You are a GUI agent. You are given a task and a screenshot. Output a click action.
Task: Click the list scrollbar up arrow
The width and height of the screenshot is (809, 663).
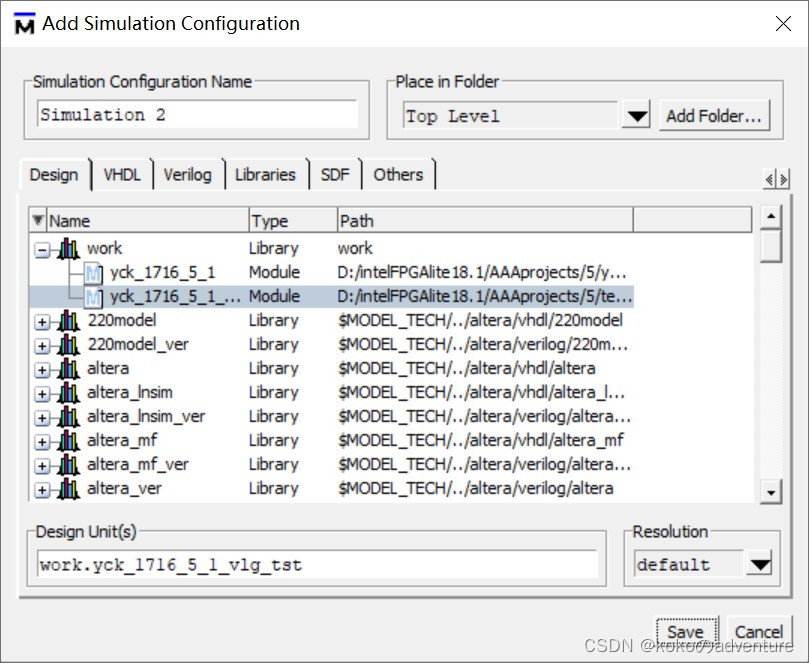tap(771, 216)
